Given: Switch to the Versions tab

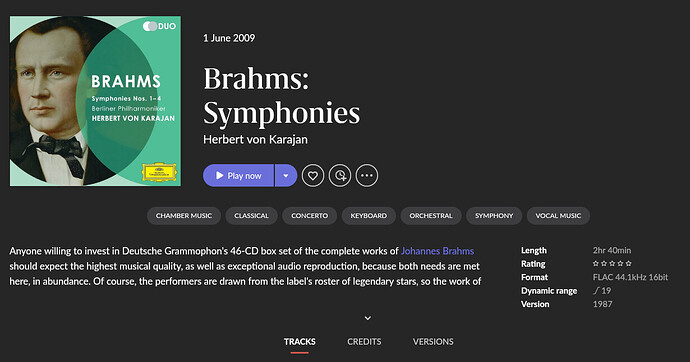Looking at the screenshot, I should [x=433, y=341].
